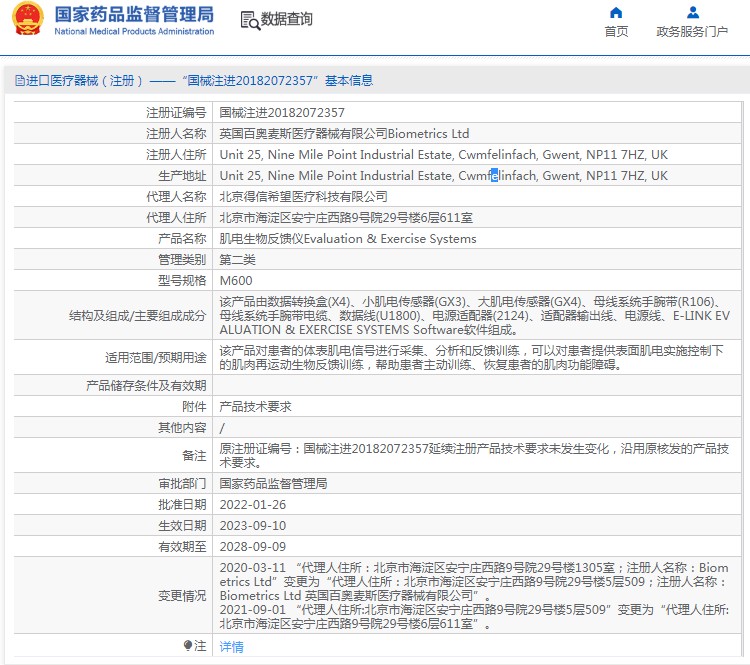Click 代理人住所 value 北京市海淀区安宁庄西路
The image size is (750, 665).
click(x=346, y=218)
